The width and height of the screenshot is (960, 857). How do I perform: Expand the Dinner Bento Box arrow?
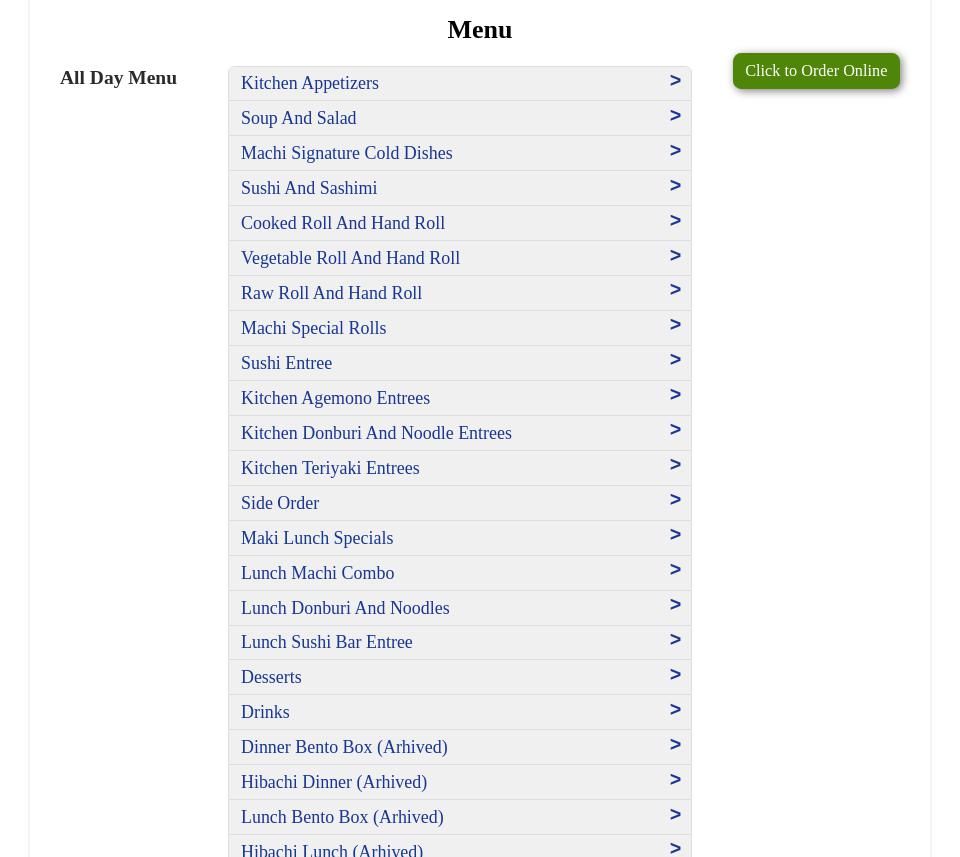pos(675,745)
